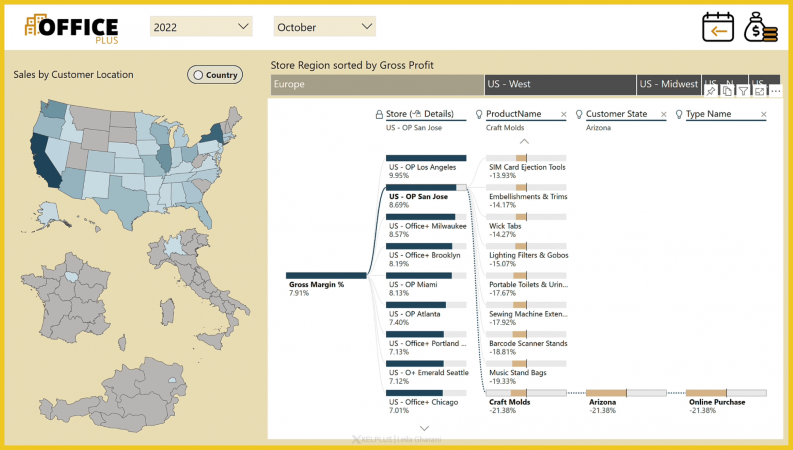The image size is (793, 450).
Task: Click the lock icon beside Store level
Action: (x=379, y=114)
